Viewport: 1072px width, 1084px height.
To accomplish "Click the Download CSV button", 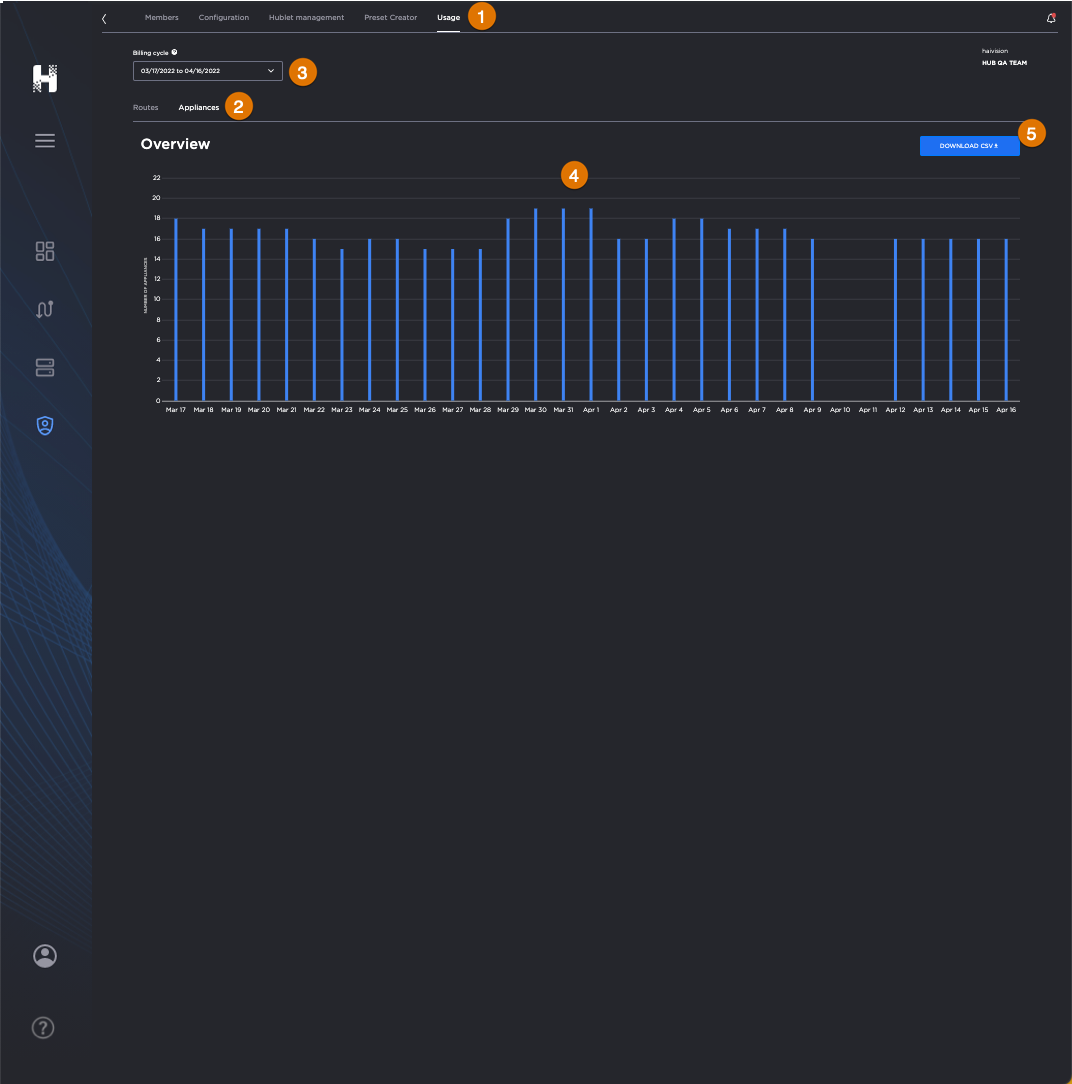I will coord(968,145).
